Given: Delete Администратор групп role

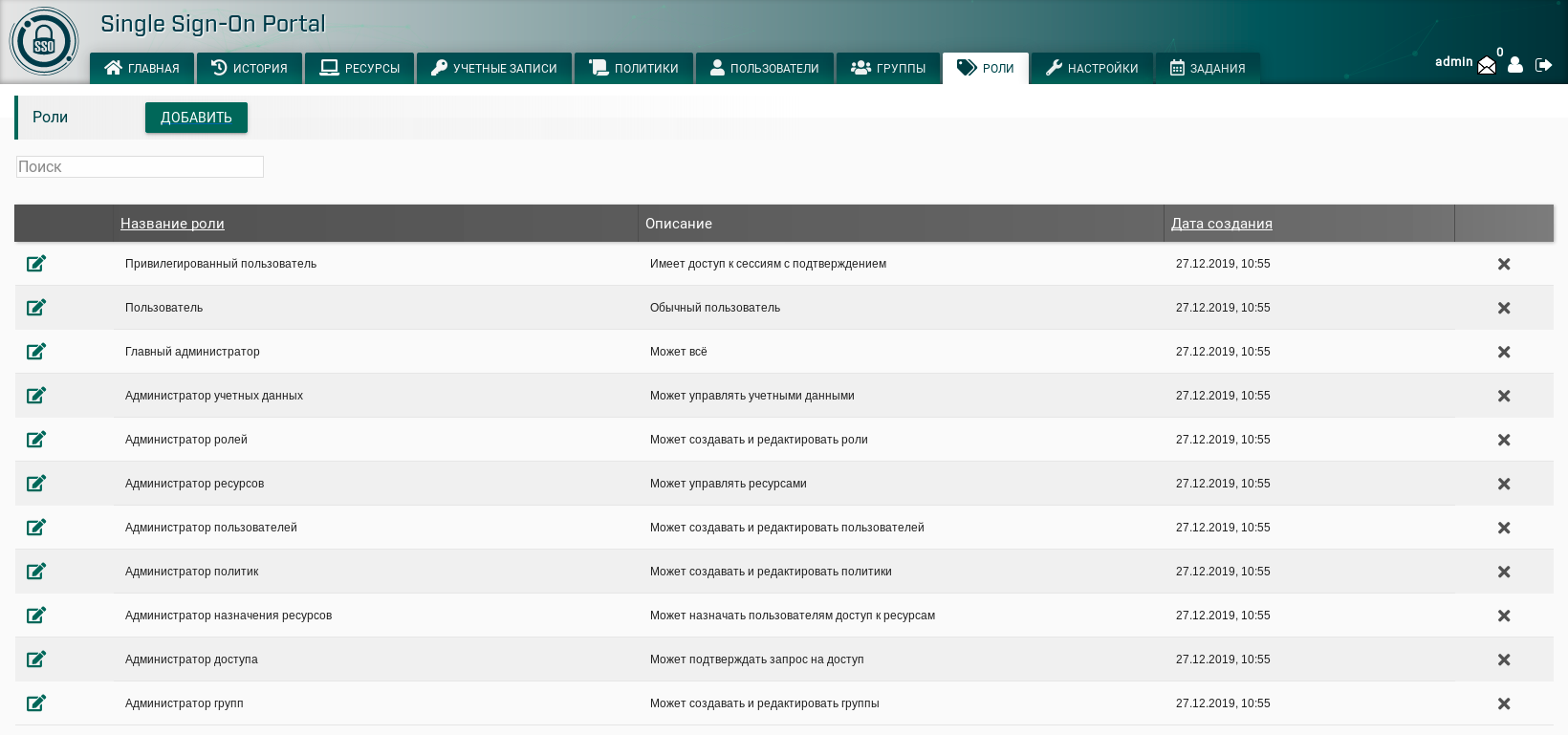Looking at the screenshot, I should pyautogui.click(x=1504, y=703).
